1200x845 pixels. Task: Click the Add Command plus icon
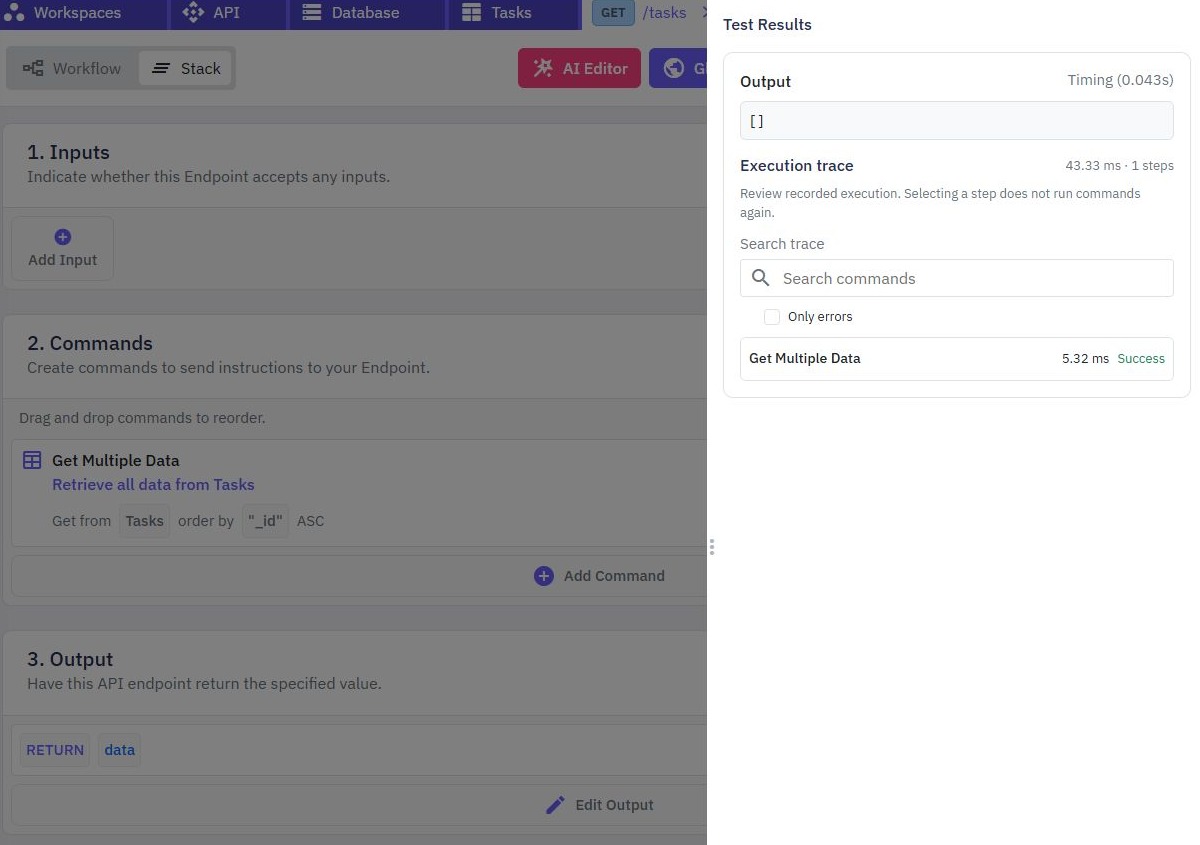544,576
